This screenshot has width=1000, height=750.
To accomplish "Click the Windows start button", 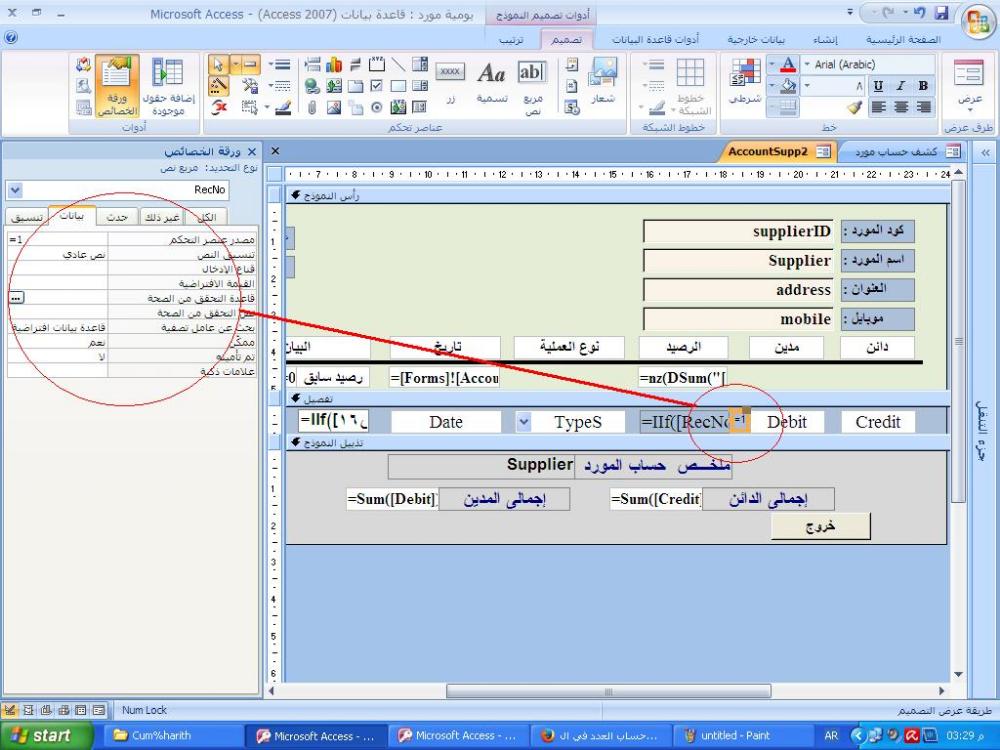I will point(45,735).
